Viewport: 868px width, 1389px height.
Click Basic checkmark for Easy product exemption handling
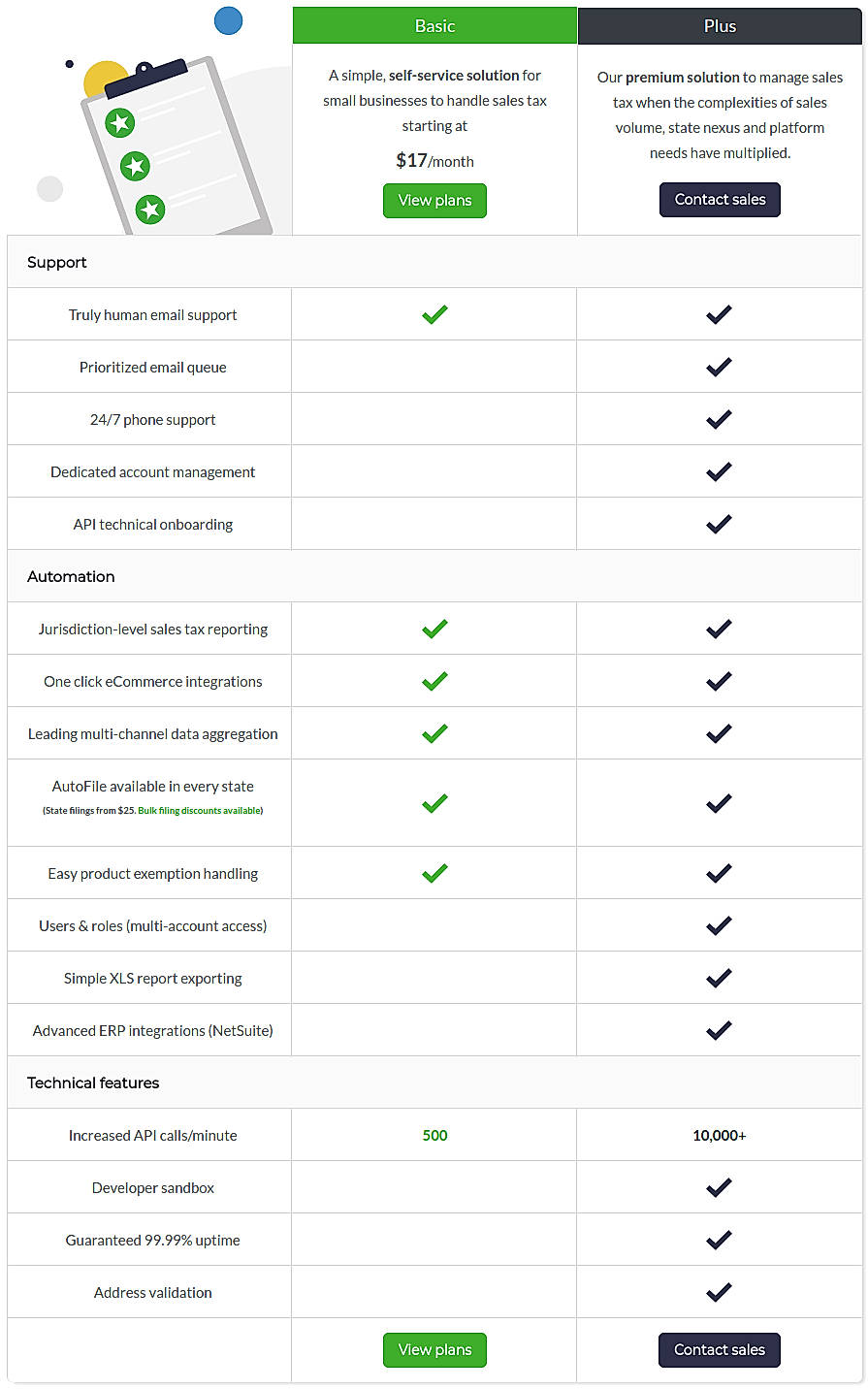click(x=434, y=873)
